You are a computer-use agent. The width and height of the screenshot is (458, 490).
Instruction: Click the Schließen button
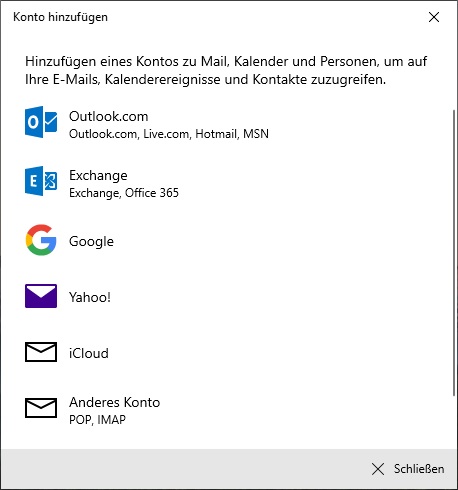(x=408, y=469)
